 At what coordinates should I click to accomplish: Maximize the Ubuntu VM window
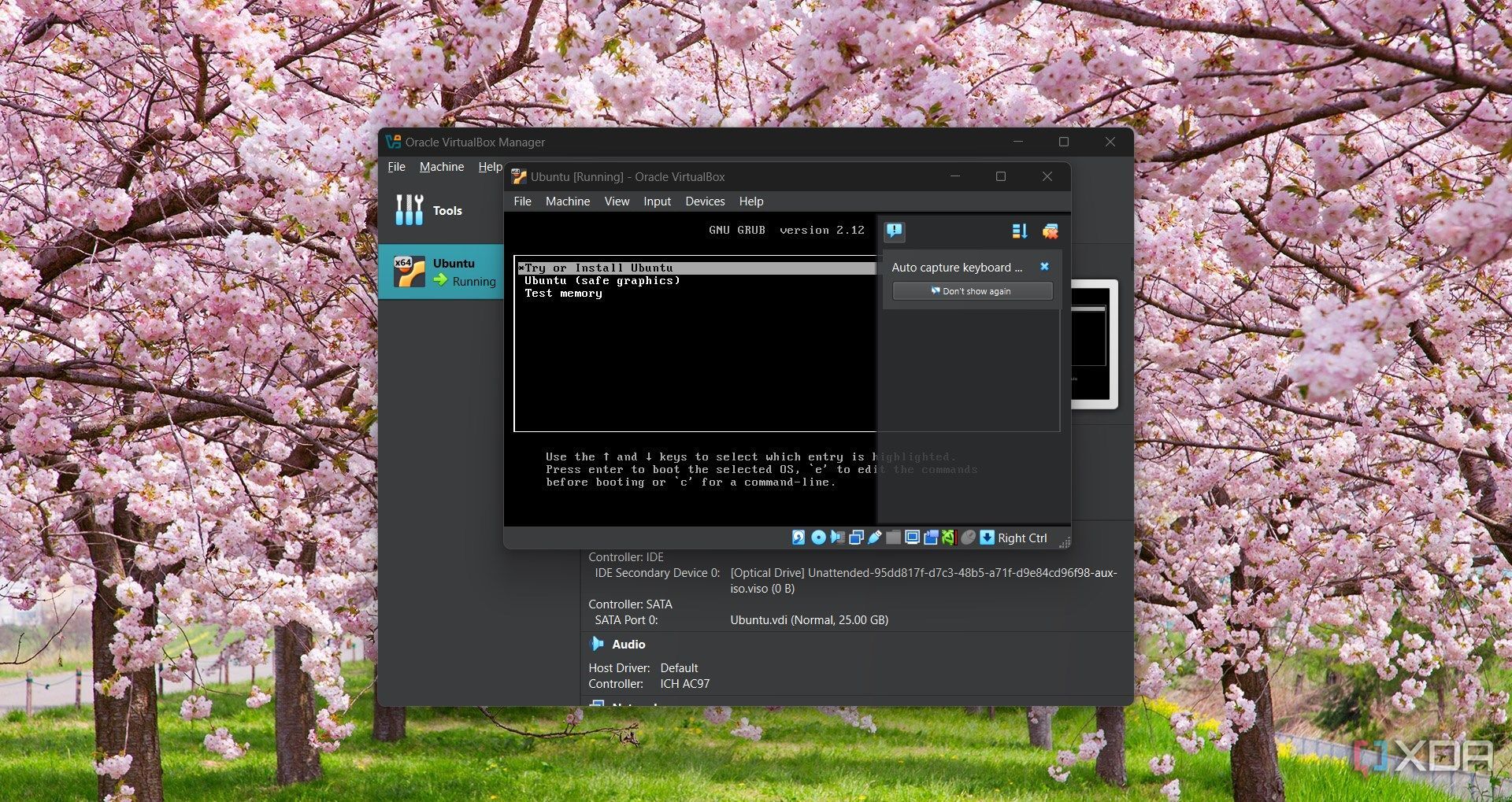point(1001,176)
